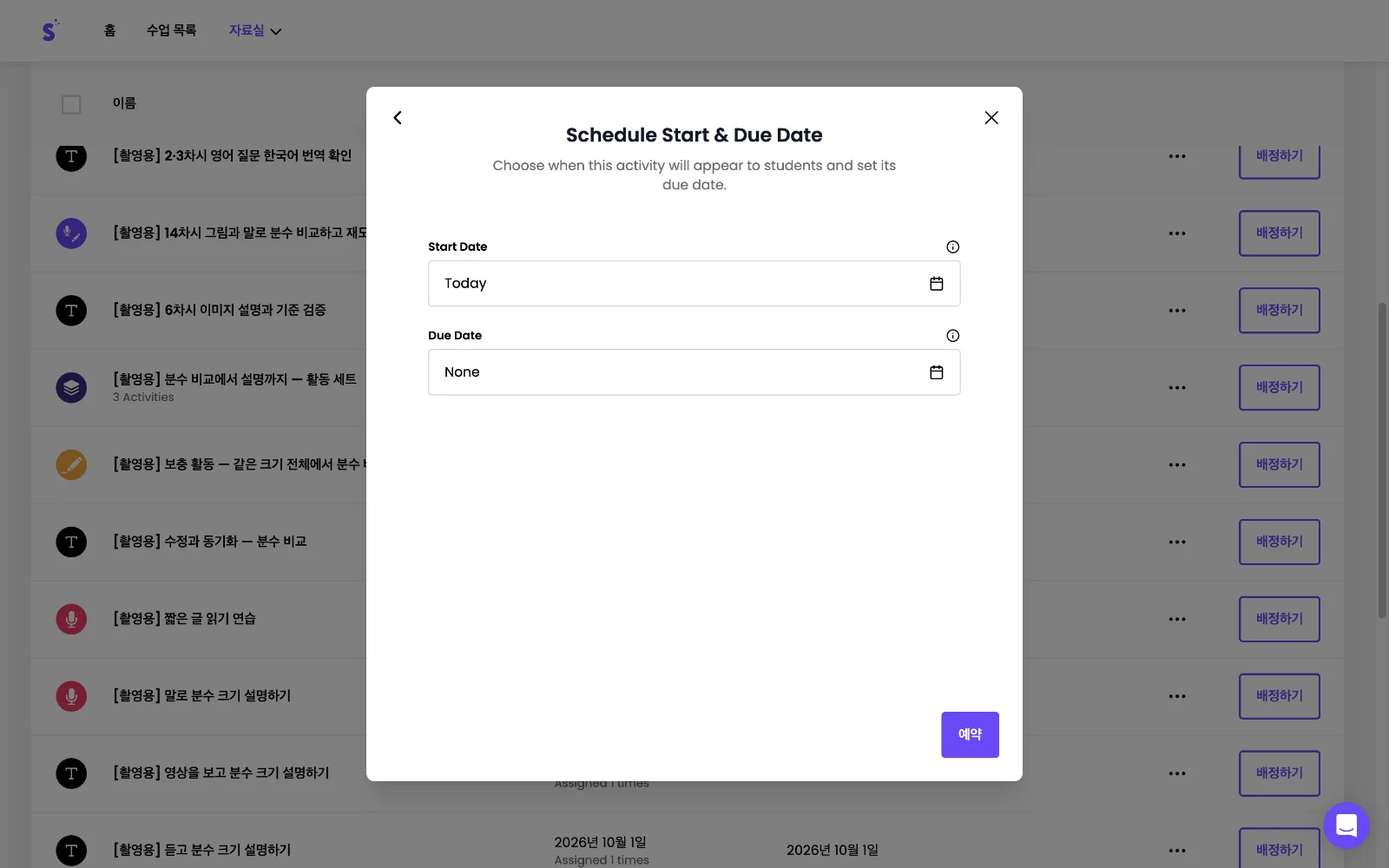1389x868 pixels.
Task: Click the microphone icon for 14차시 그림과 말로 row
Action: [71, 233]
